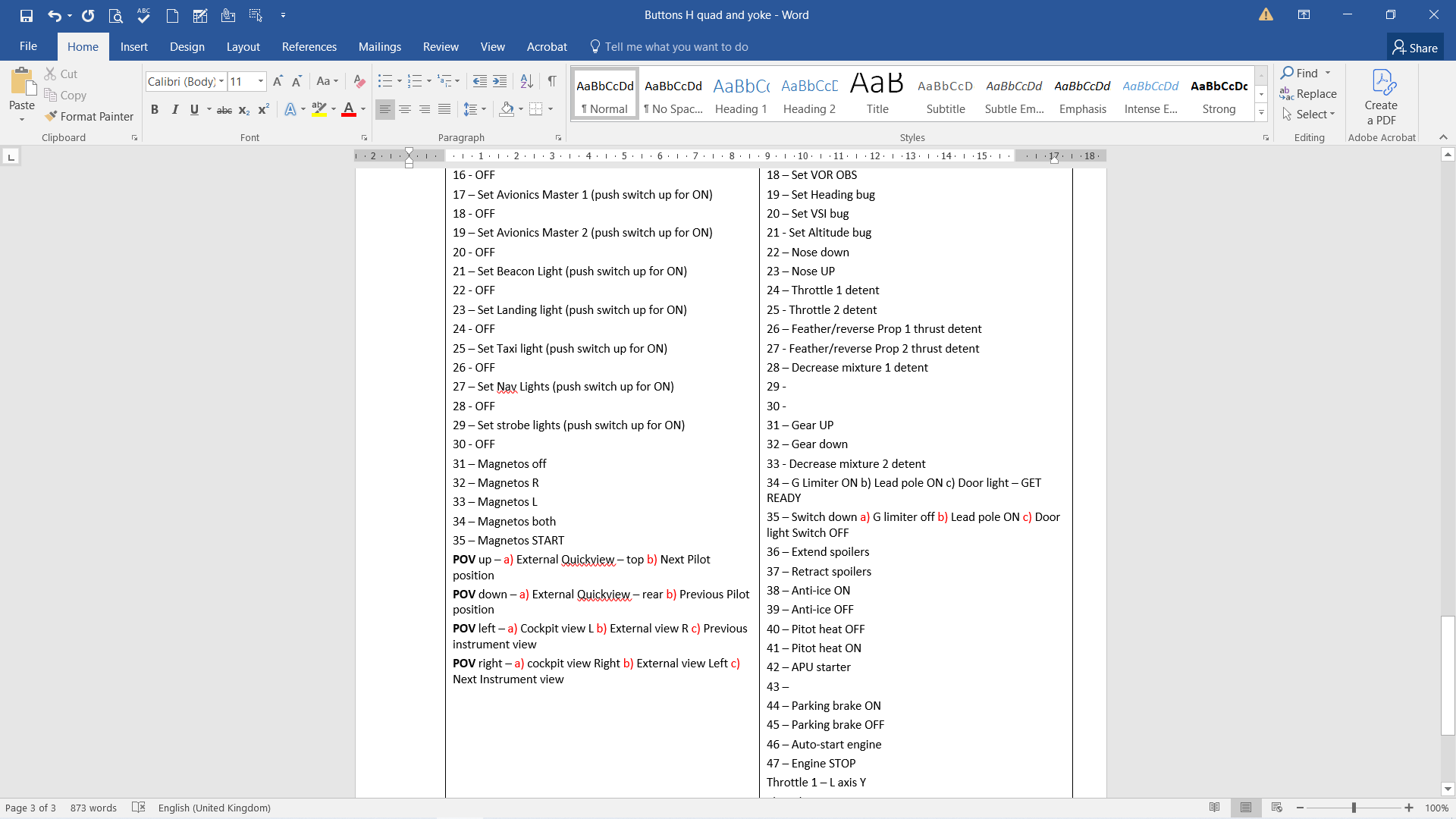Click the Grow Font size icon
The image size is (1456, 819).
(x=278, y=81)
